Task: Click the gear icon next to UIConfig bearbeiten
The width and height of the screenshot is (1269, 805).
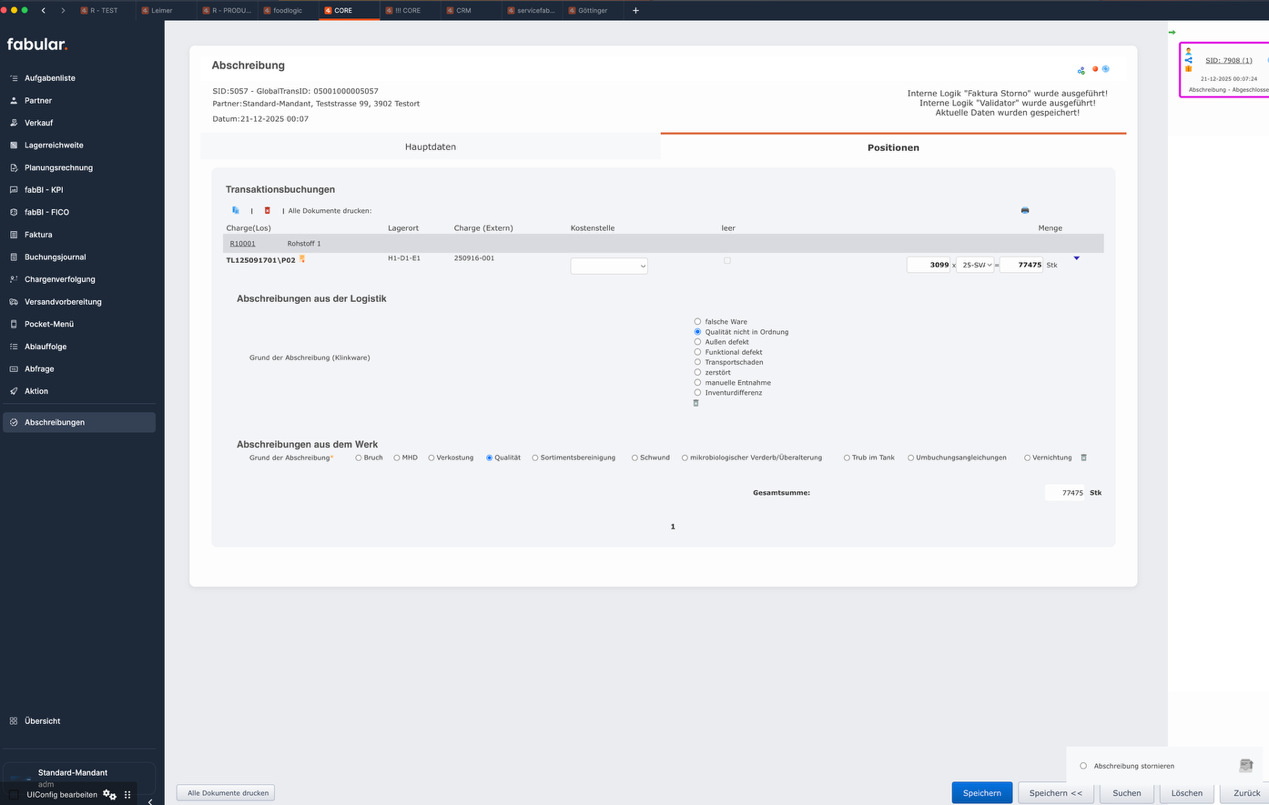Action: (x=108, y=793)
